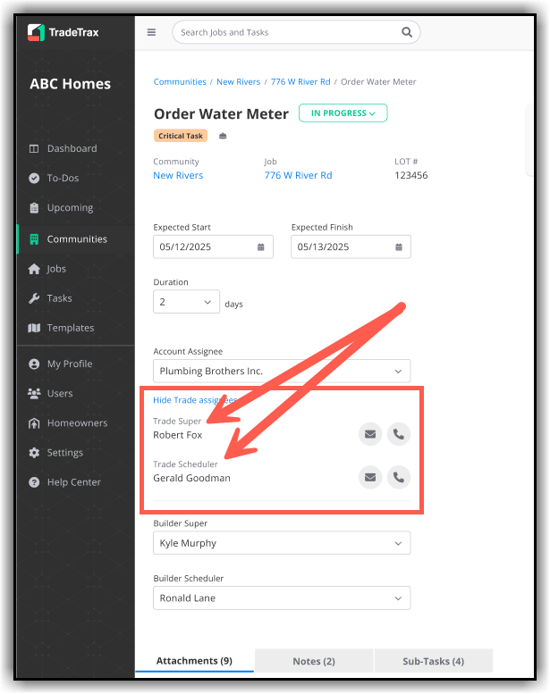Click LOT number 123456
Screen dimensions: 550x694
click(x=411, y=176)
